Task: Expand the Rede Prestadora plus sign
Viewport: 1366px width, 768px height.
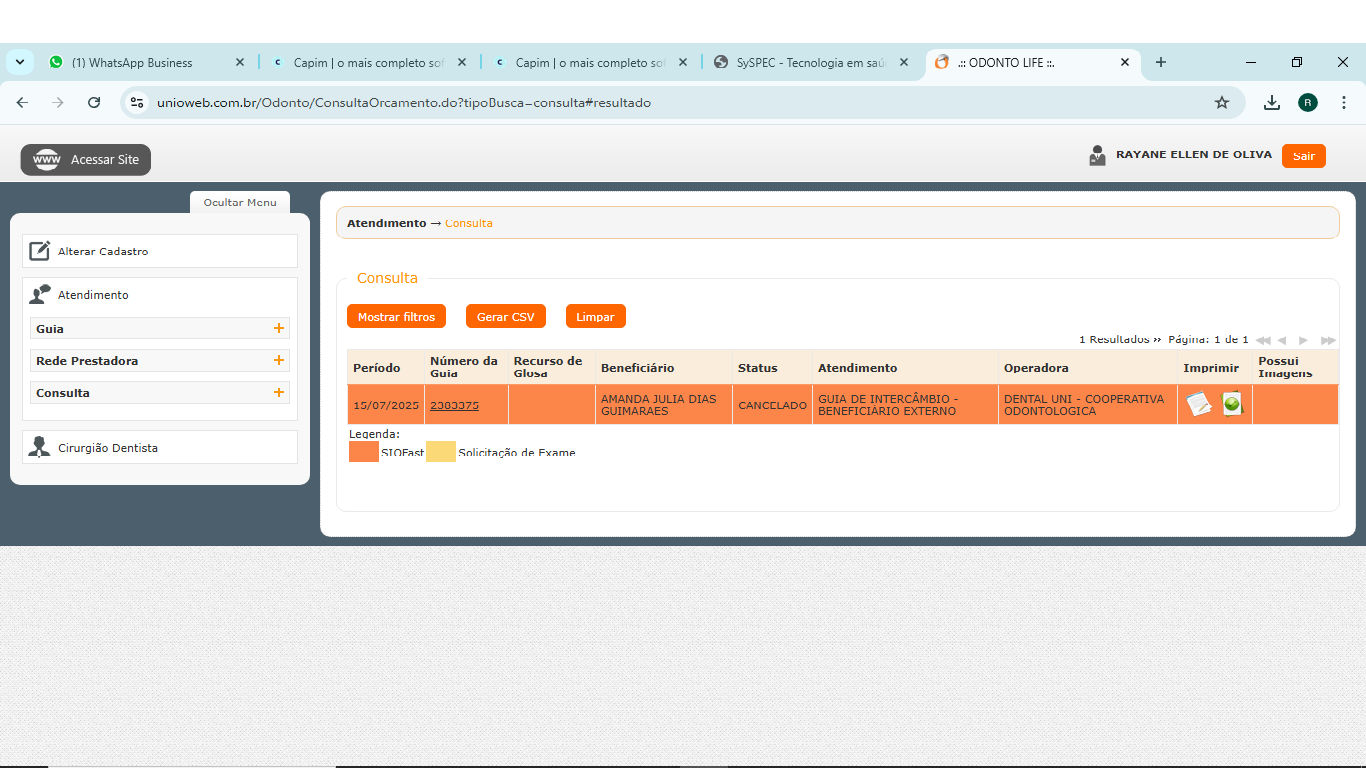Action: pyautogui.click(x=278, y=360)
